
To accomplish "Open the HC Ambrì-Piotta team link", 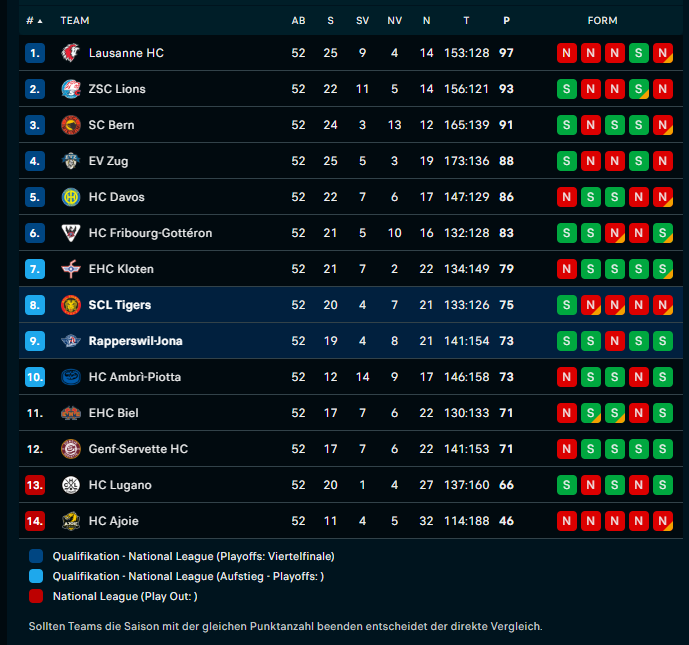I will point(134,377).
